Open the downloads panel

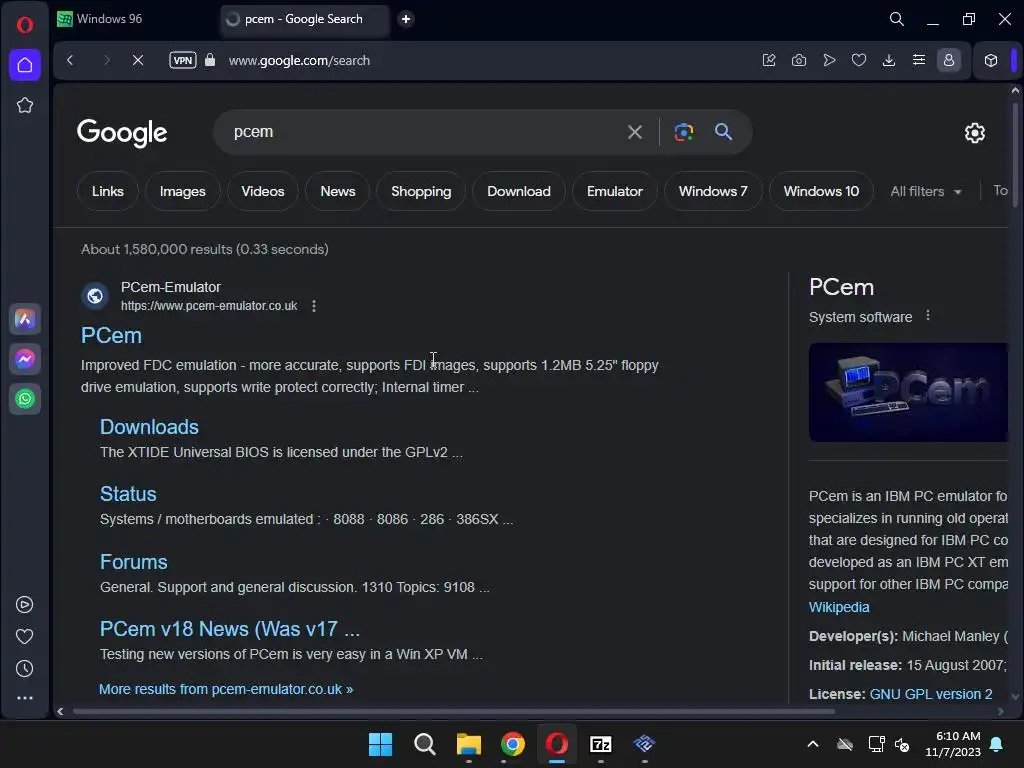(x=889, y=60)
